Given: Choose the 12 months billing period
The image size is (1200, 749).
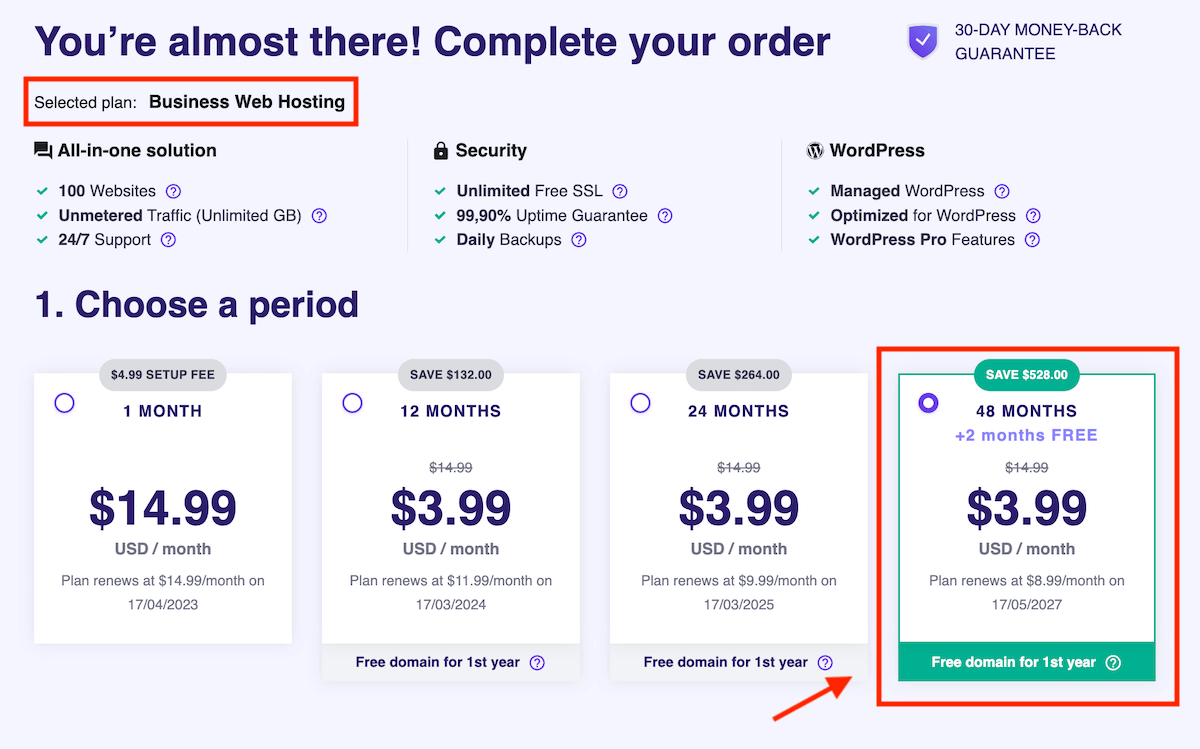Looking at the screenshot, I should (x=352, y=403).
